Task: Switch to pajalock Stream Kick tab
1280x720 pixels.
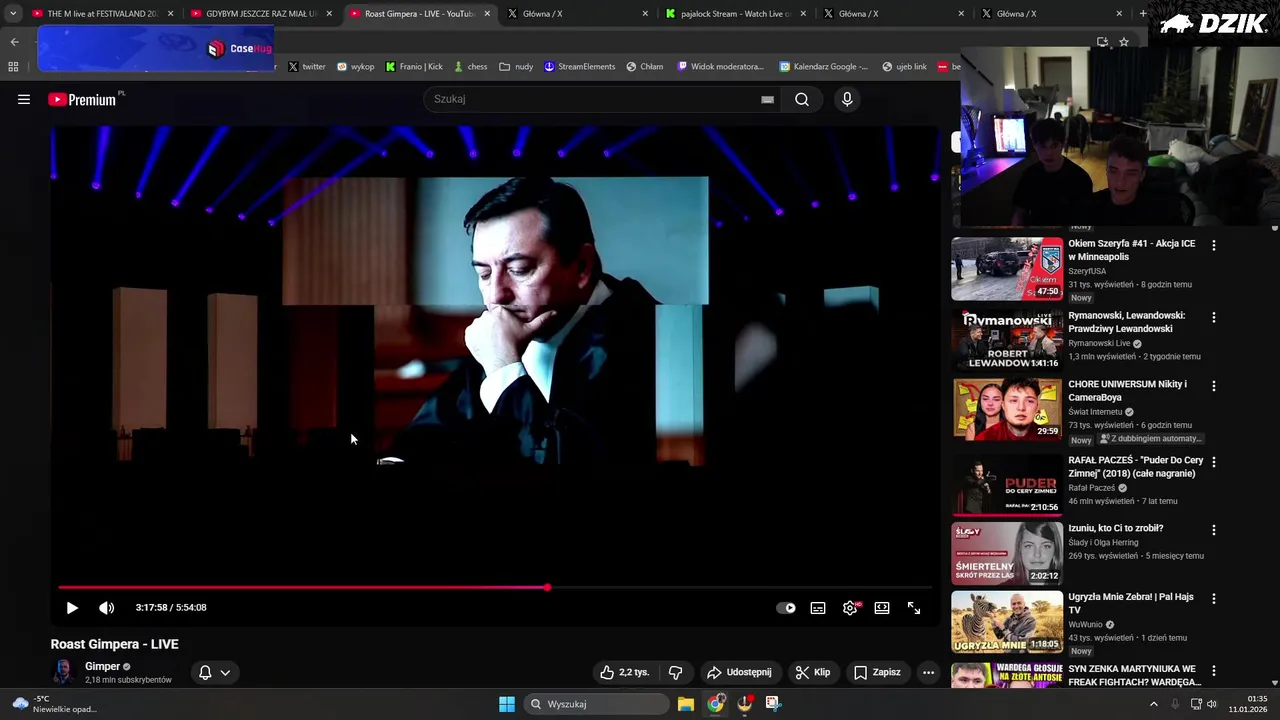Action: pyautogui.click(x=736, y=14)
